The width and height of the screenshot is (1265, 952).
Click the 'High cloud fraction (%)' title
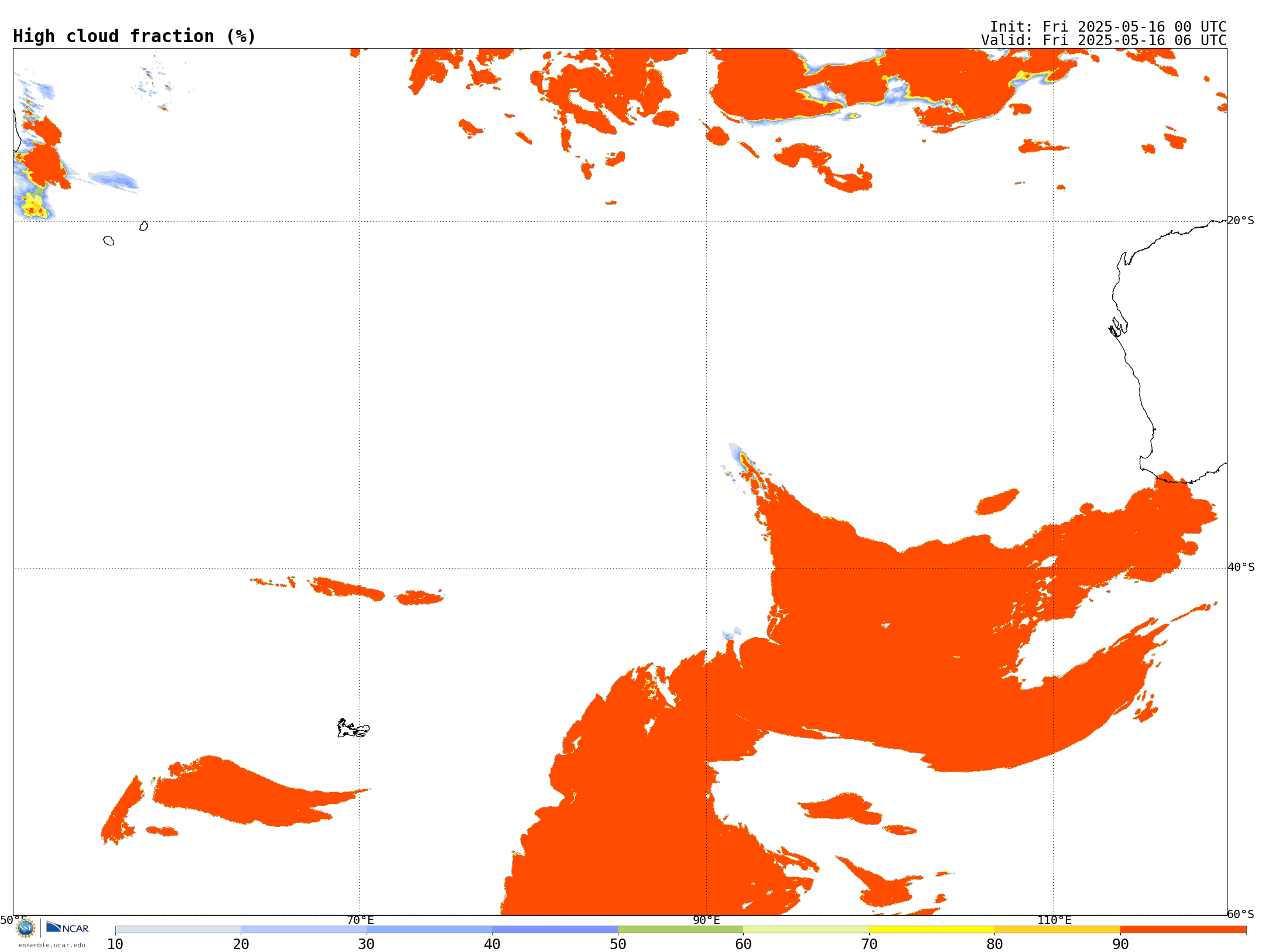pyautogui.click(x=135, y=36)
